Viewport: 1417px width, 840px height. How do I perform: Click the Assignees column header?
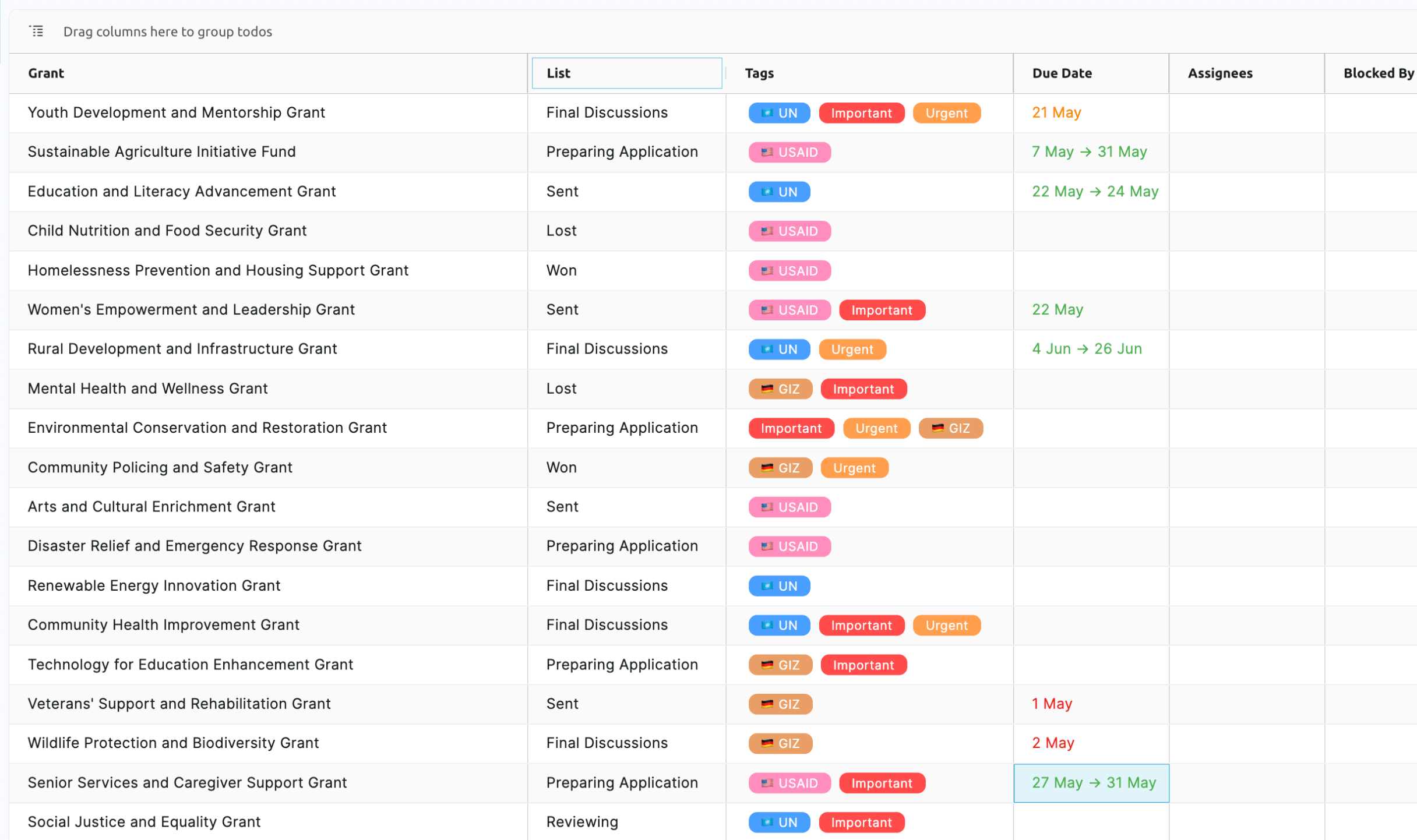(1220, 73)
